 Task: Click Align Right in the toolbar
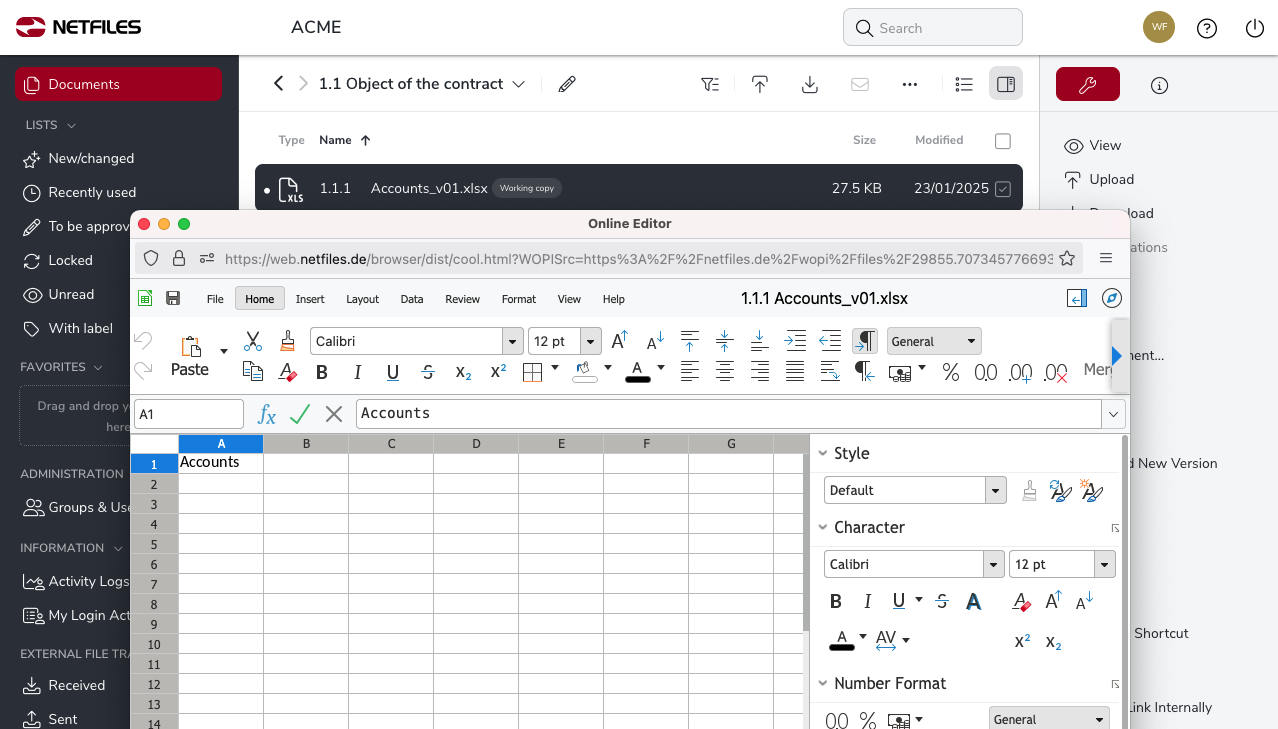(760, 372)
